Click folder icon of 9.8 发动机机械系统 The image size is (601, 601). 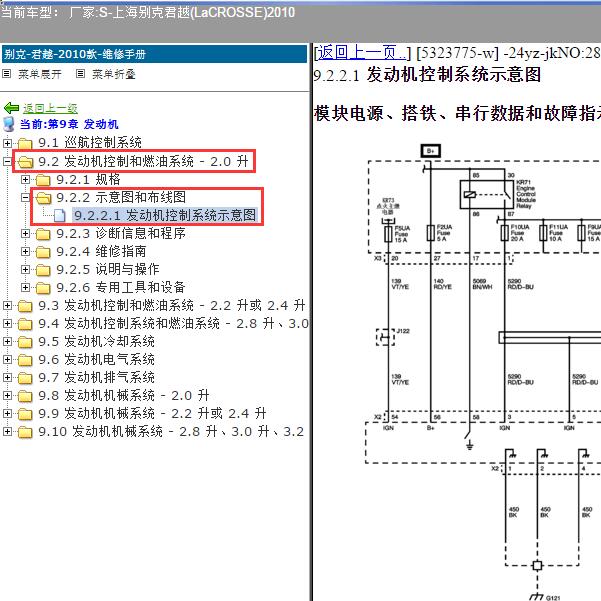[25, 396]
